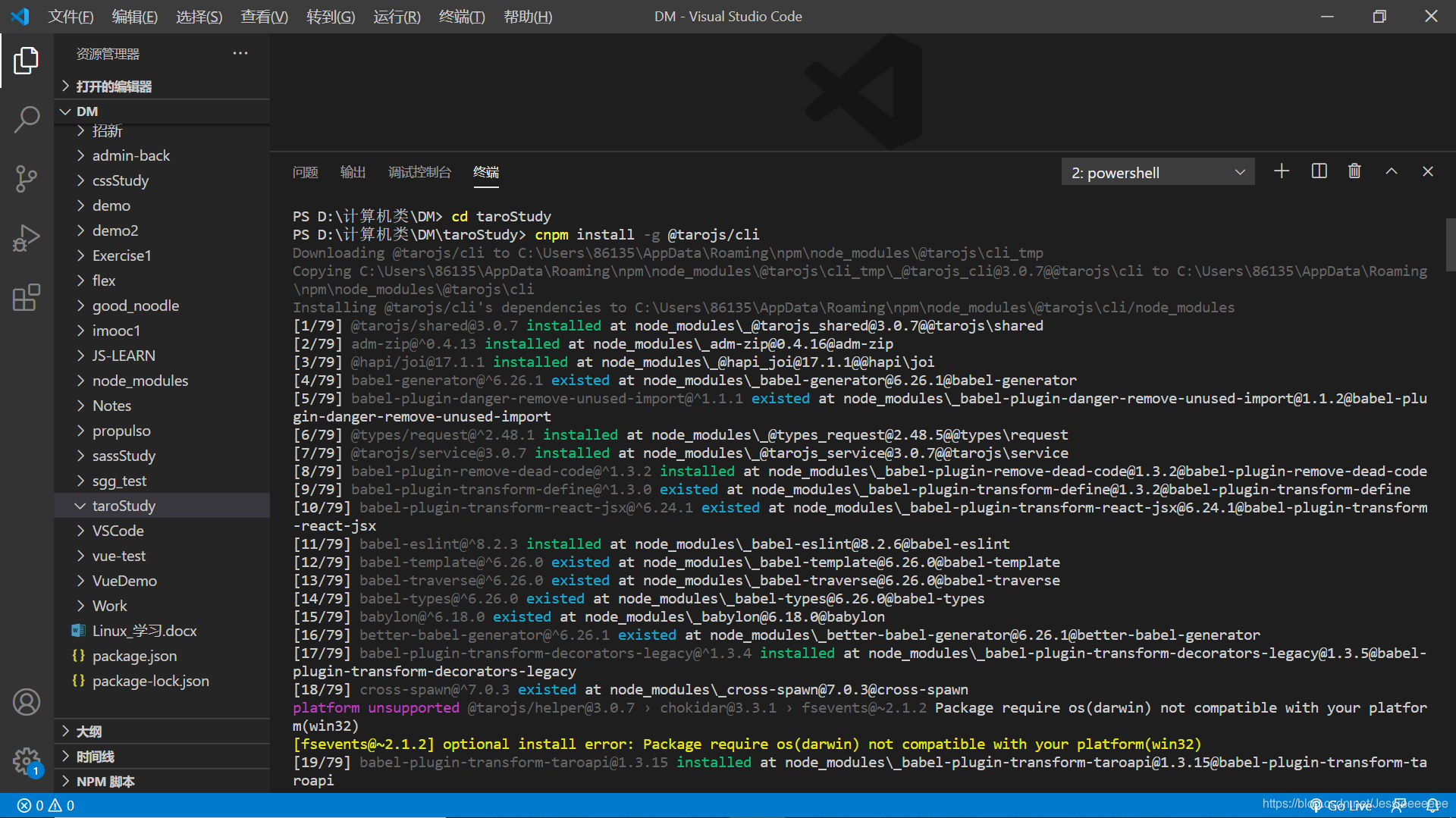Expand the good_noodle folder
The width and height of the screenshot is (1456, 818).
[x=162, y=306]
